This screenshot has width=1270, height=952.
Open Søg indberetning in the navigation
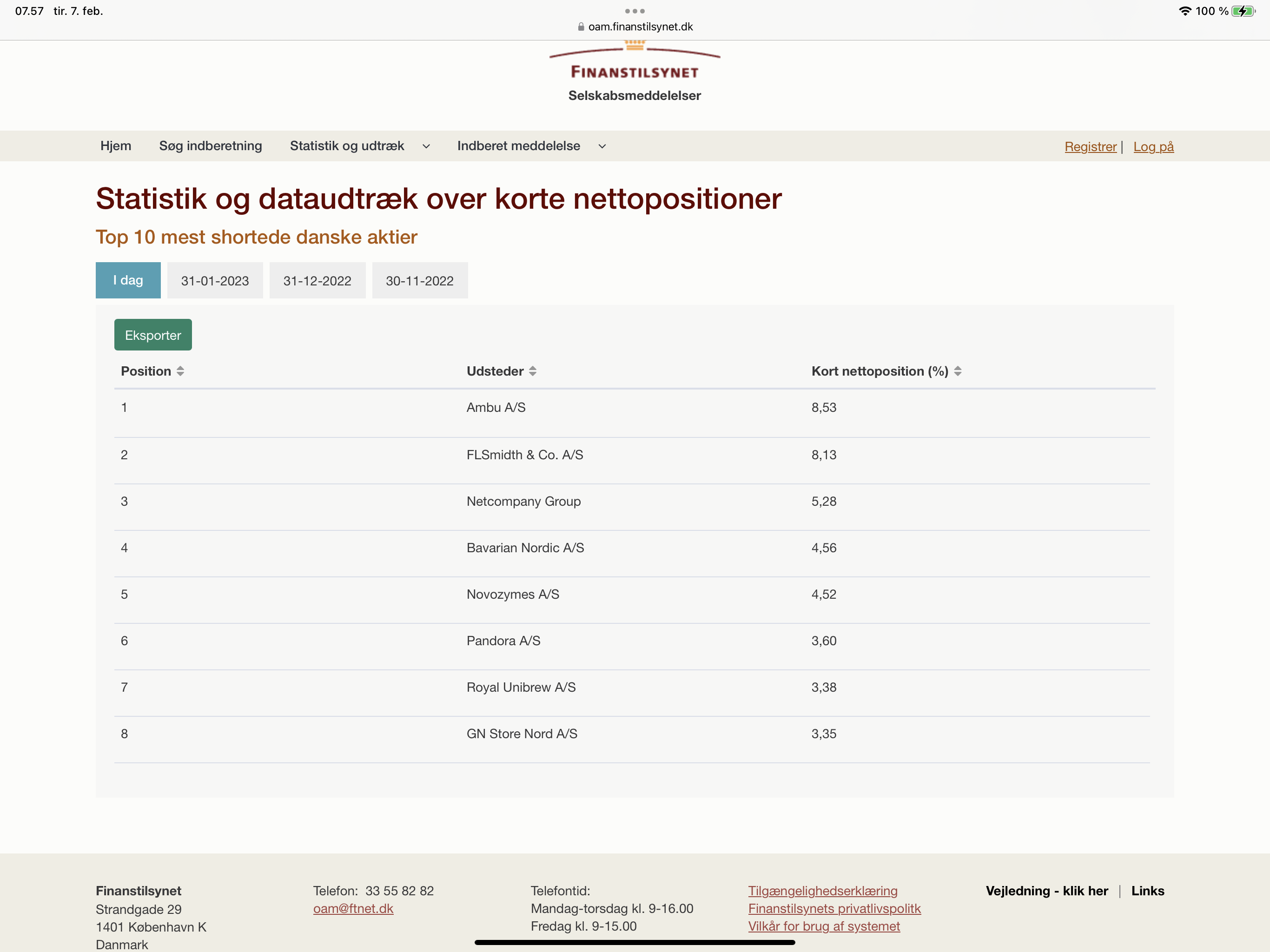[x=211, y=146]
